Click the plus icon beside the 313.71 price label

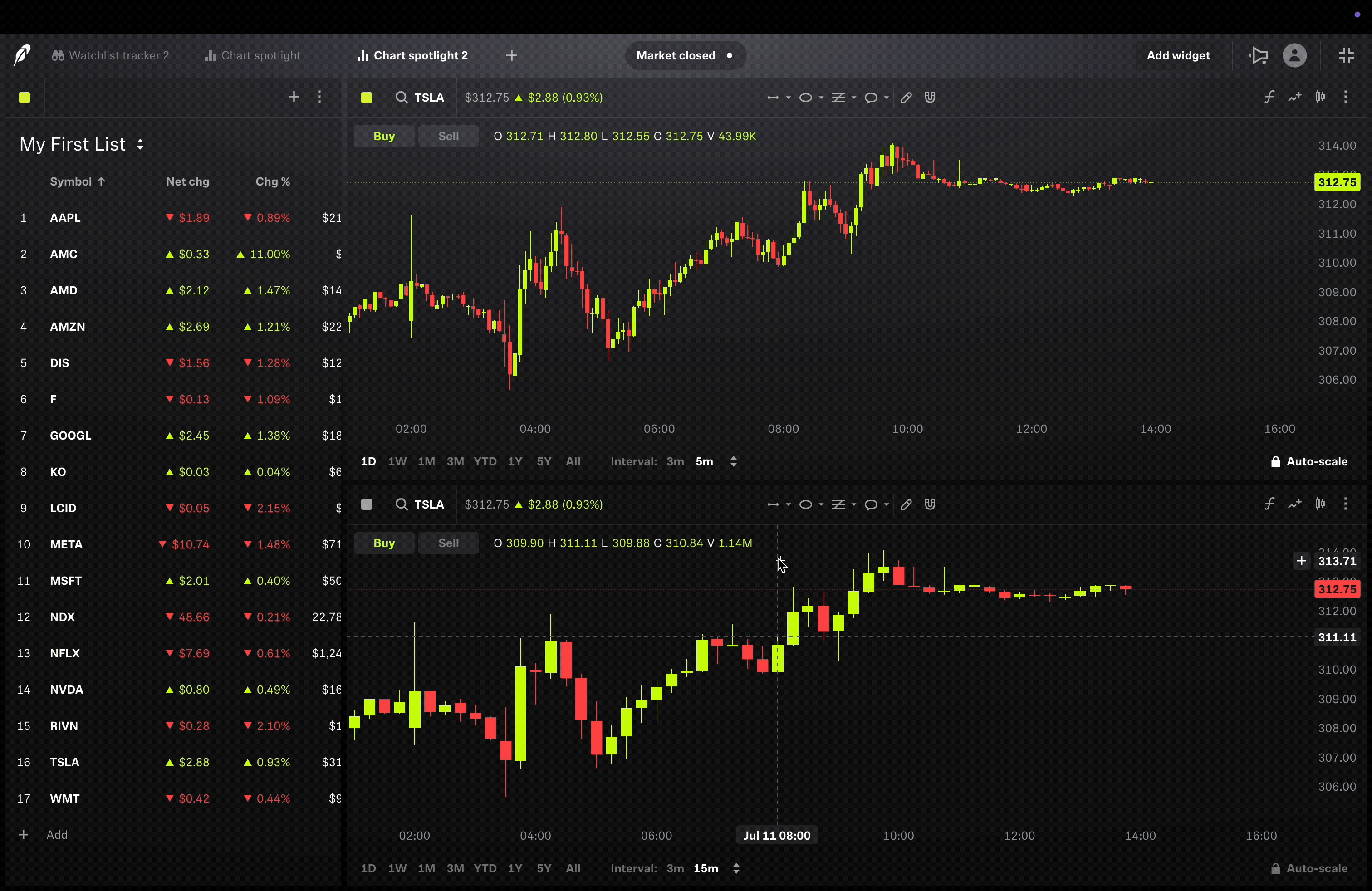point(1301,561)
